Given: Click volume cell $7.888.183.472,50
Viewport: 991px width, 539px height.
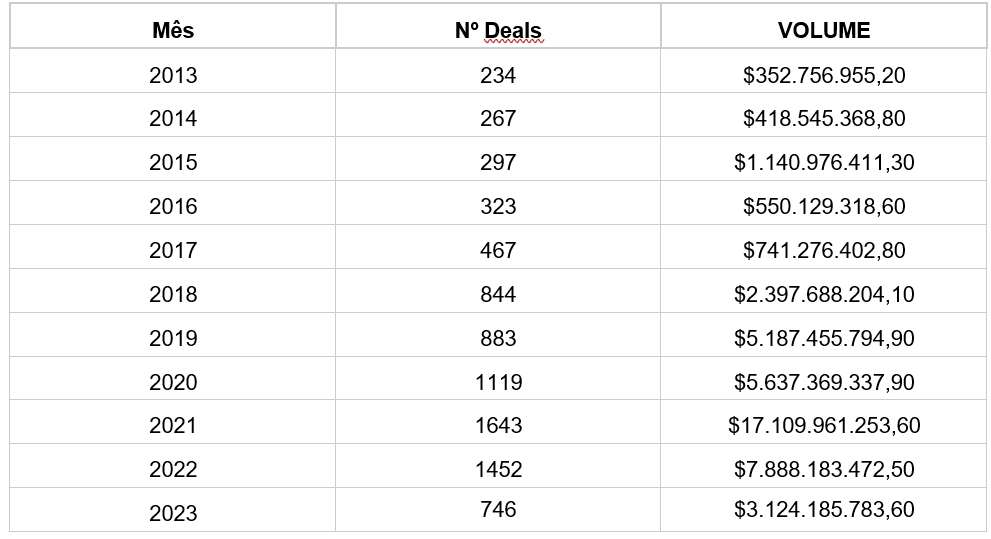Looking at the screenshot, I should [824, 469].
